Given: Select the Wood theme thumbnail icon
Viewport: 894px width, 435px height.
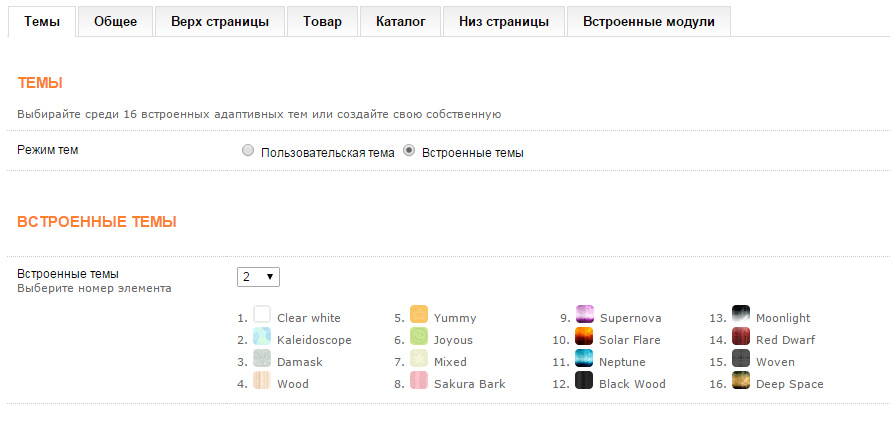Looking at the screenshot, I should tap(262, 381).
